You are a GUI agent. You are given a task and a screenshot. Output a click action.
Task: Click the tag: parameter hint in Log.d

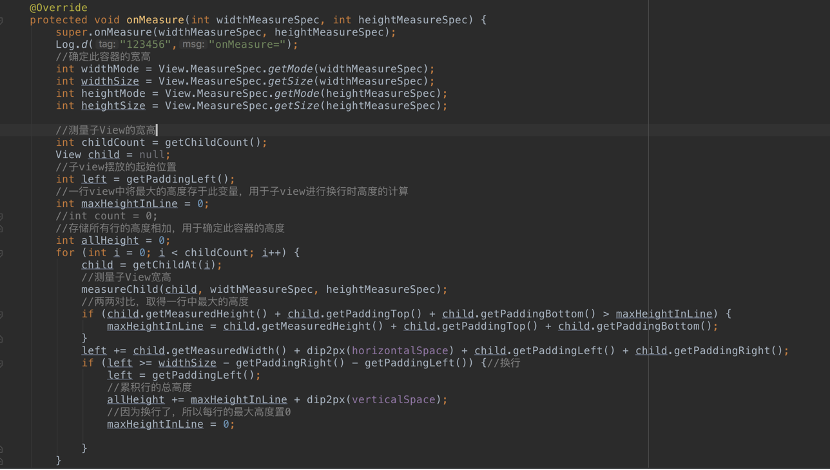(x=106, y=44)
